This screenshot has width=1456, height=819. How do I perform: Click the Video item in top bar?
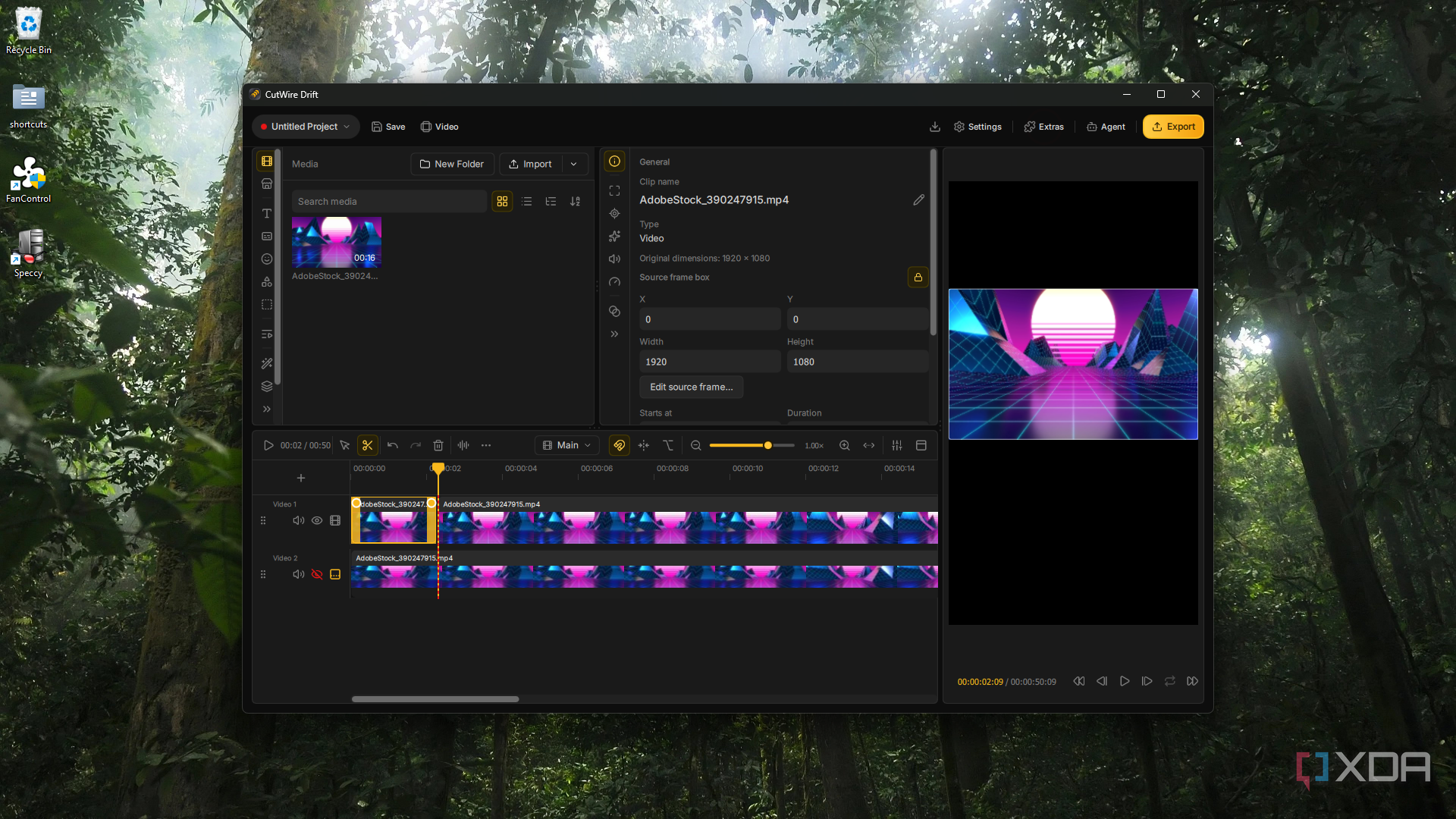440,127
